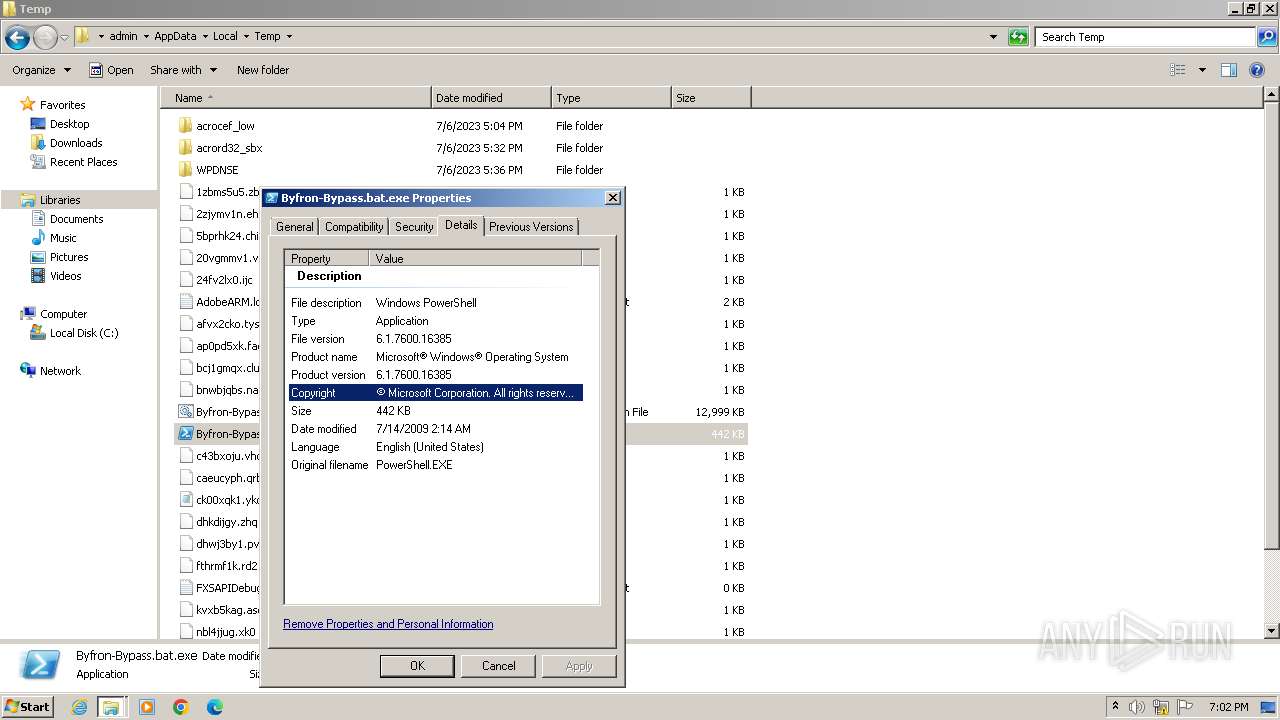Click the refresh button beside address bar

pos(1018,37)
